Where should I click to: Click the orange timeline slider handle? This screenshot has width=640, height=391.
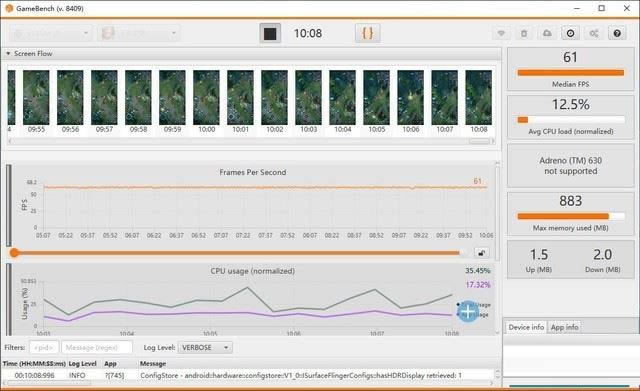click(14, 253)
